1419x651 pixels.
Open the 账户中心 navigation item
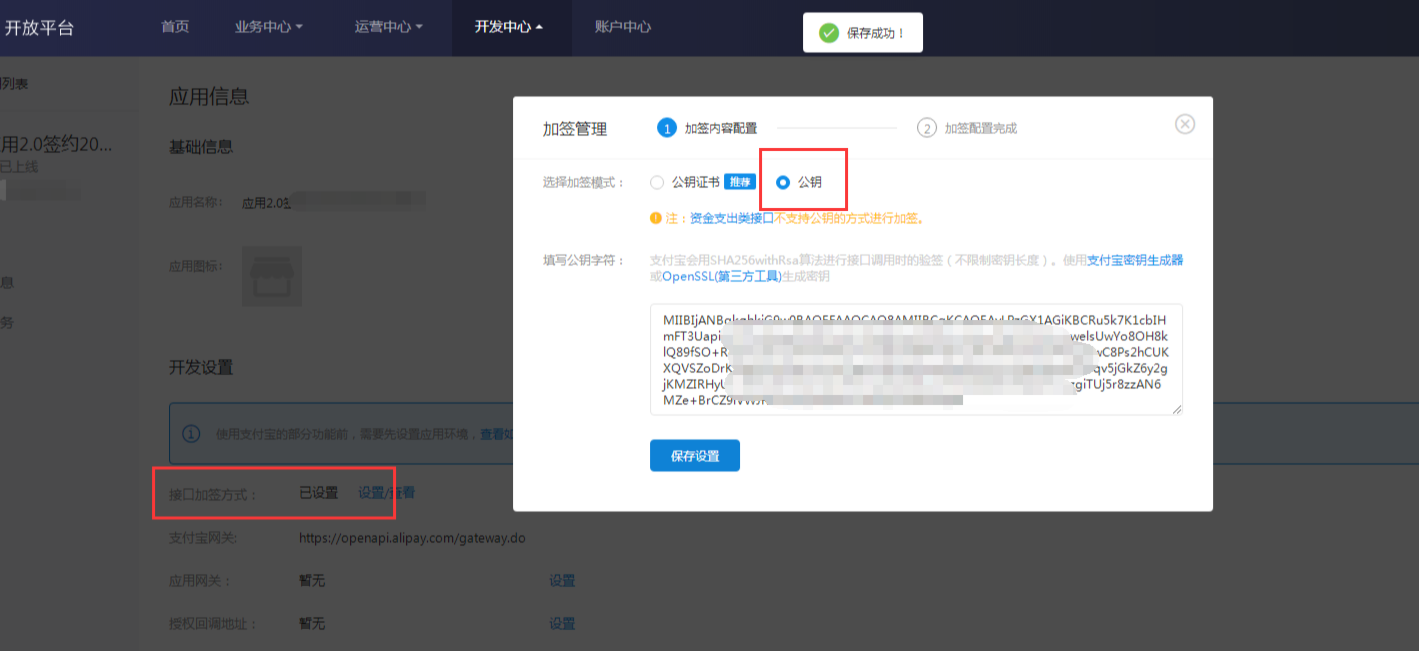pos(622,27)
